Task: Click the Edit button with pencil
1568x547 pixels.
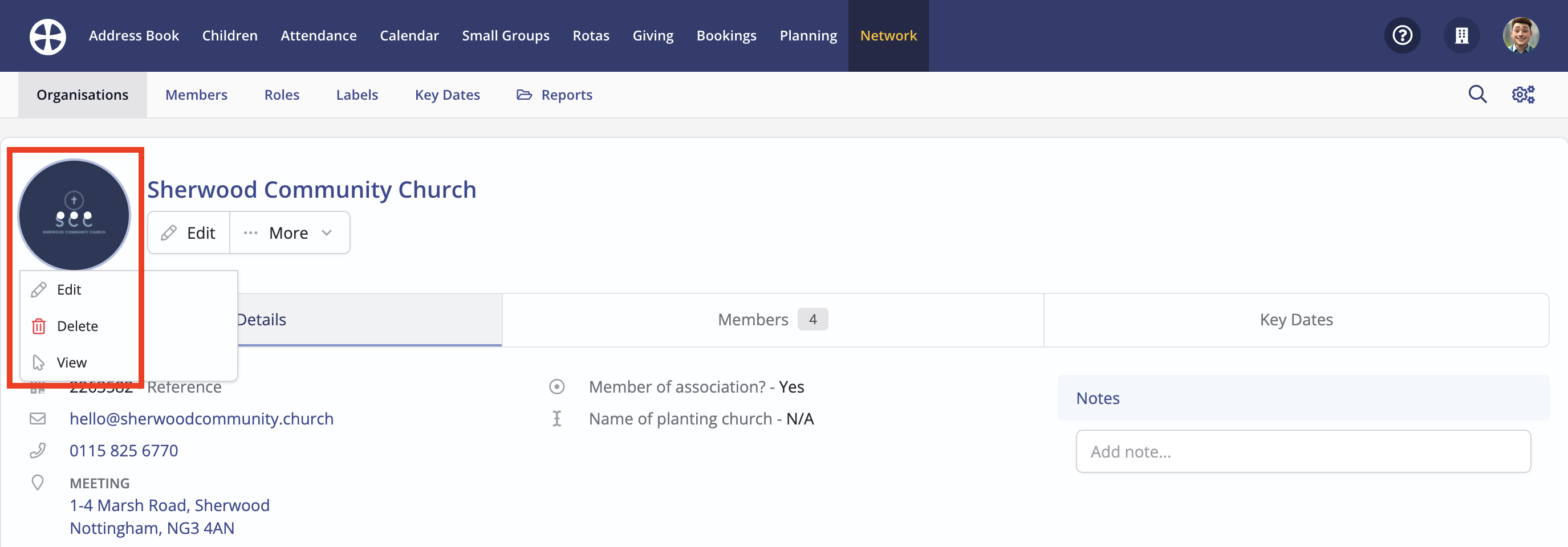Action: (189, 233)
